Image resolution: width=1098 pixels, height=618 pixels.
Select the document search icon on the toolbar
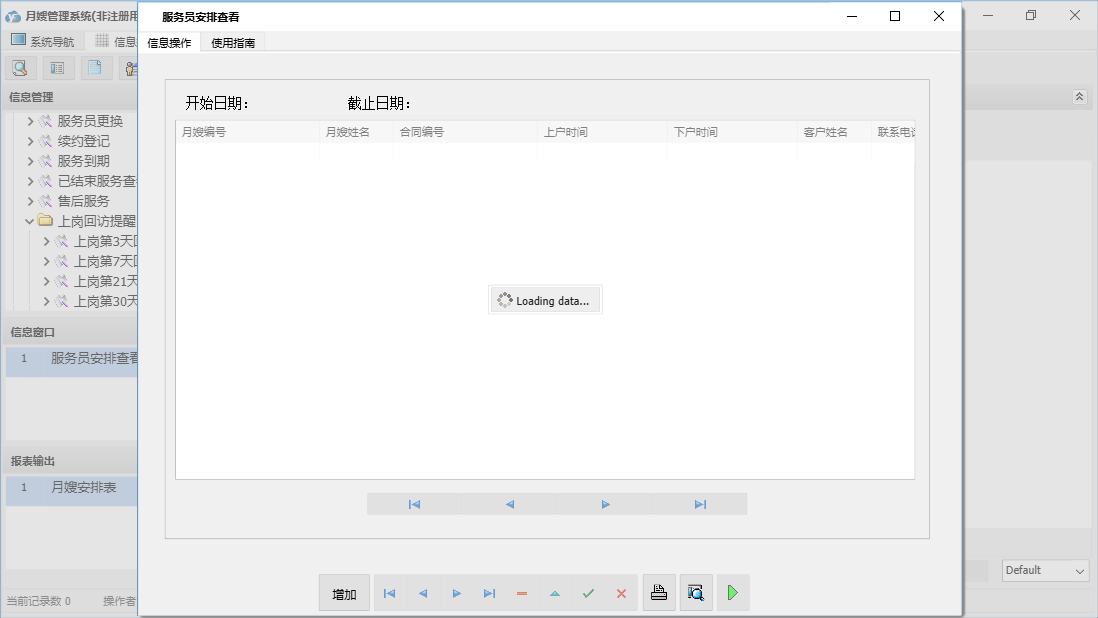pos(20,67)
